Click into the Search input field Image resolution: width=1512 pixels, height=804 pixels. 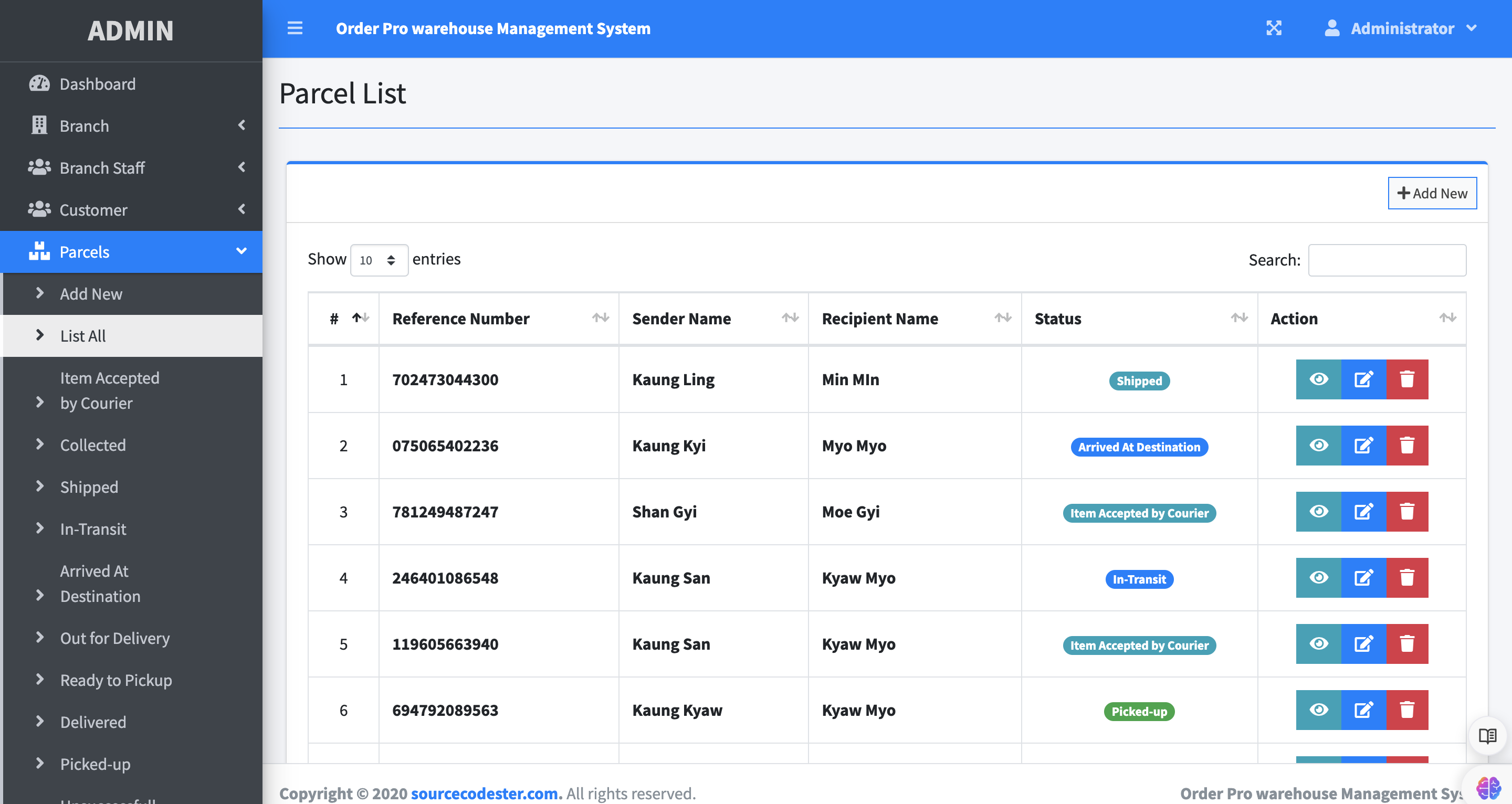1387,260
